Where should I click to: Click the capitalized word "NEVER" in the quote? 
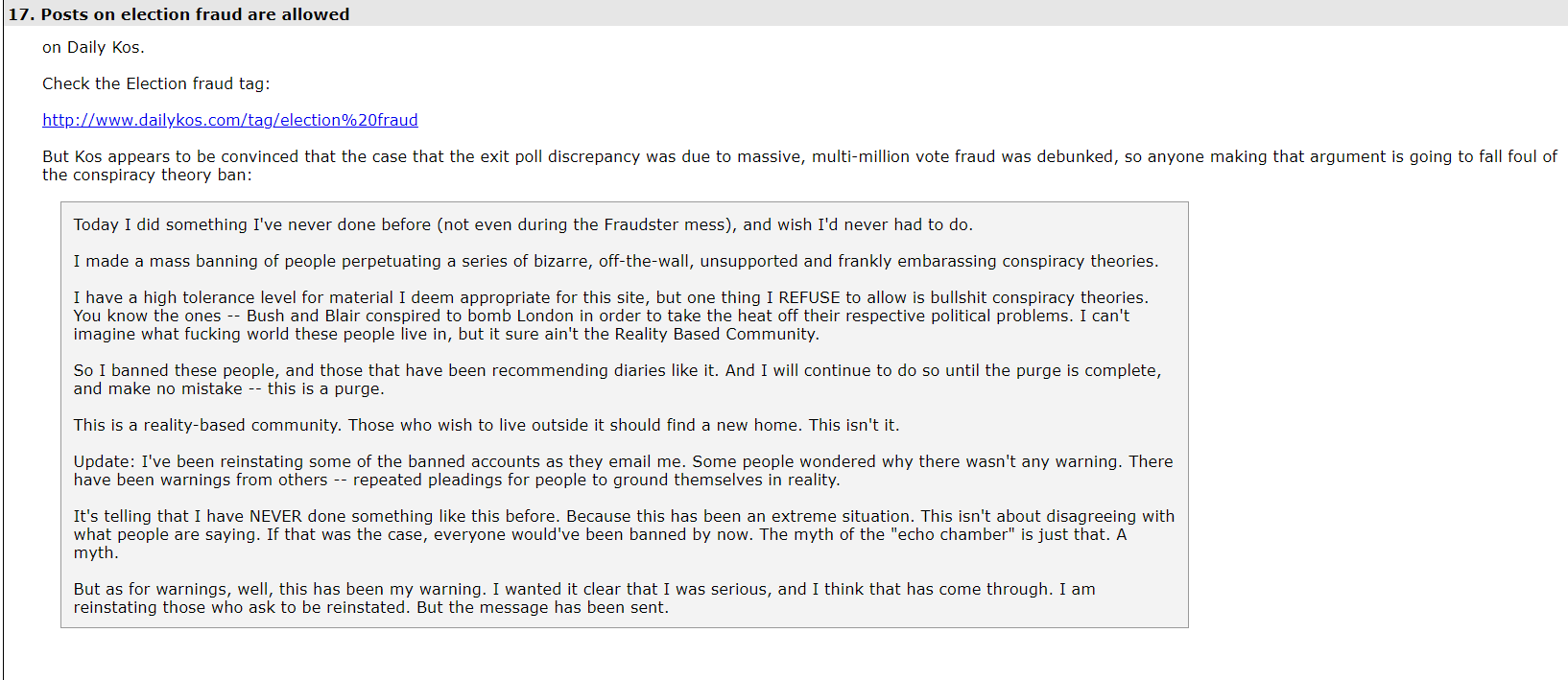pos(276,516)
